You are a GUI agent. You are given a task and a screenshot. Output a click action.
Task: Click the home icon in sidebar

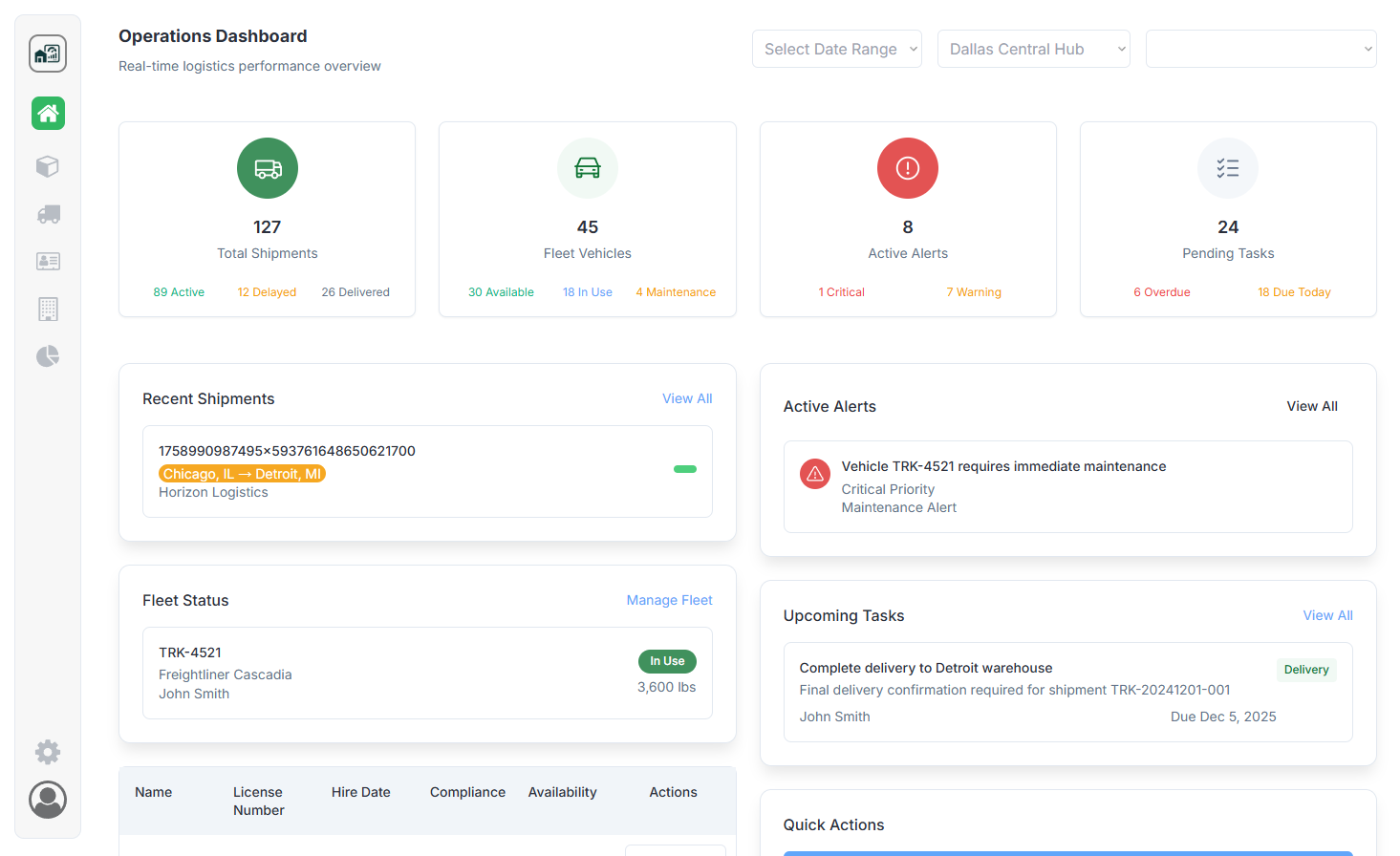(x=48, y=114)
